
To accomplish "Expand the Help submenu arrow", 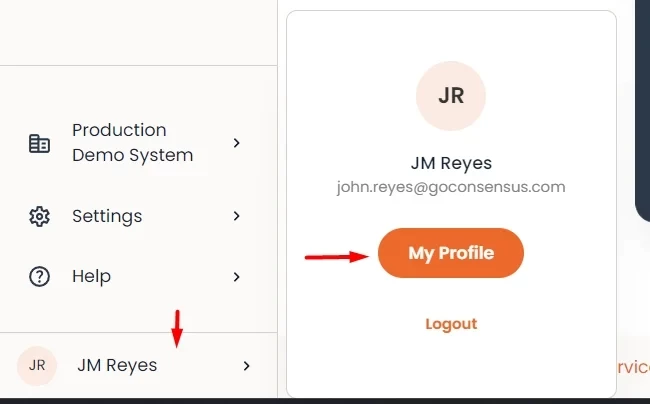I will (237, 276).
